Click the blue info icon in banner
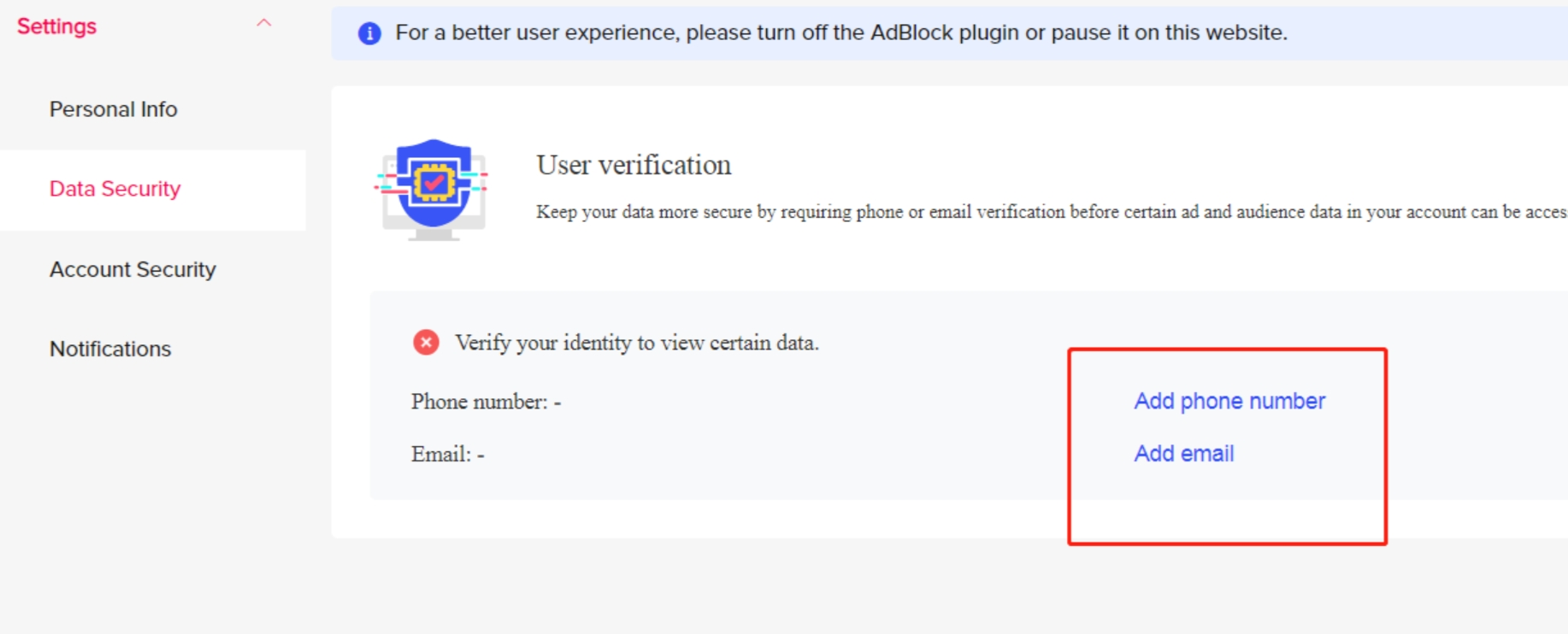The image size is (1568, 634). pyautogui.click(x=369, y=33)
